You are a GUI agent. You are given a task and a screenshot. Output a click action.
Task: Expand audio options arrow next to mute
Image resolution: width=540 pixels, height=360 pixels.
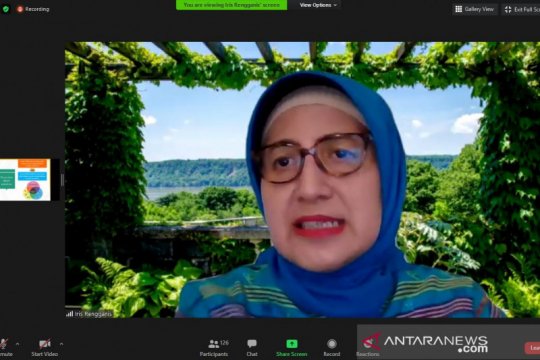point(18,343)
